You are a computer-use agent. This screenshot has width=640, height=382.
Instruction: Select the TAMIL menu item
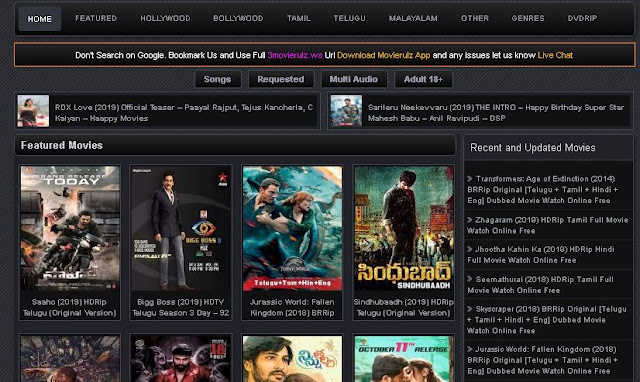298,18
